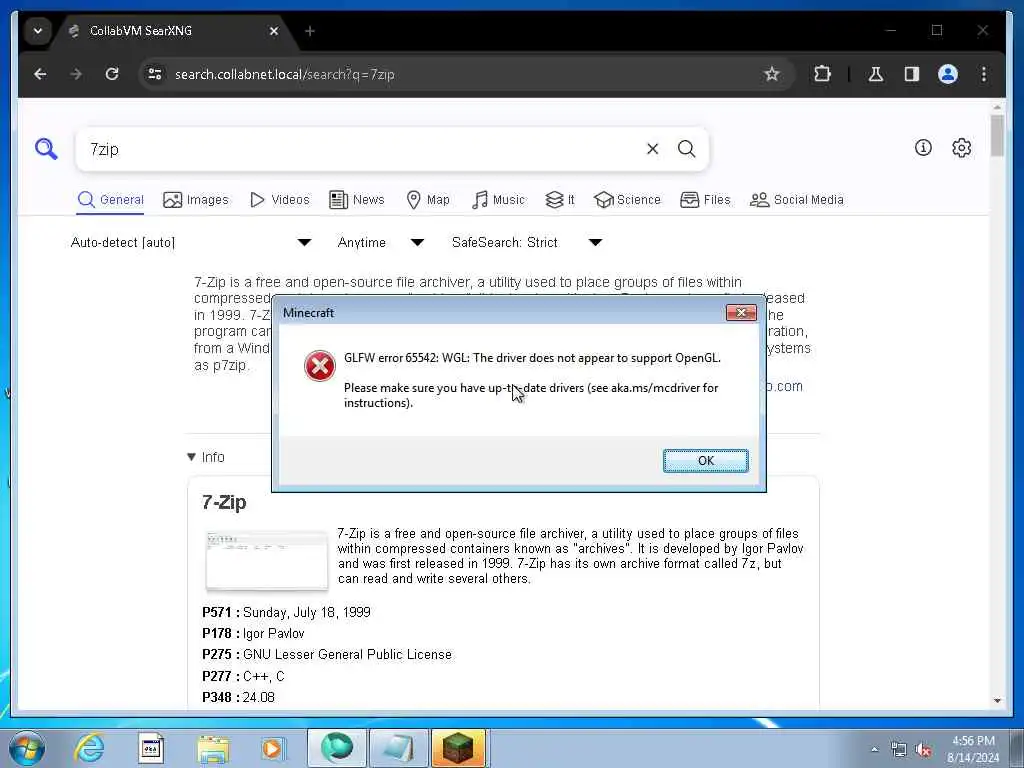This screenshot has width=1024, height=768.
Task: Toggle the browser side panel
Action: pos(912,74)
